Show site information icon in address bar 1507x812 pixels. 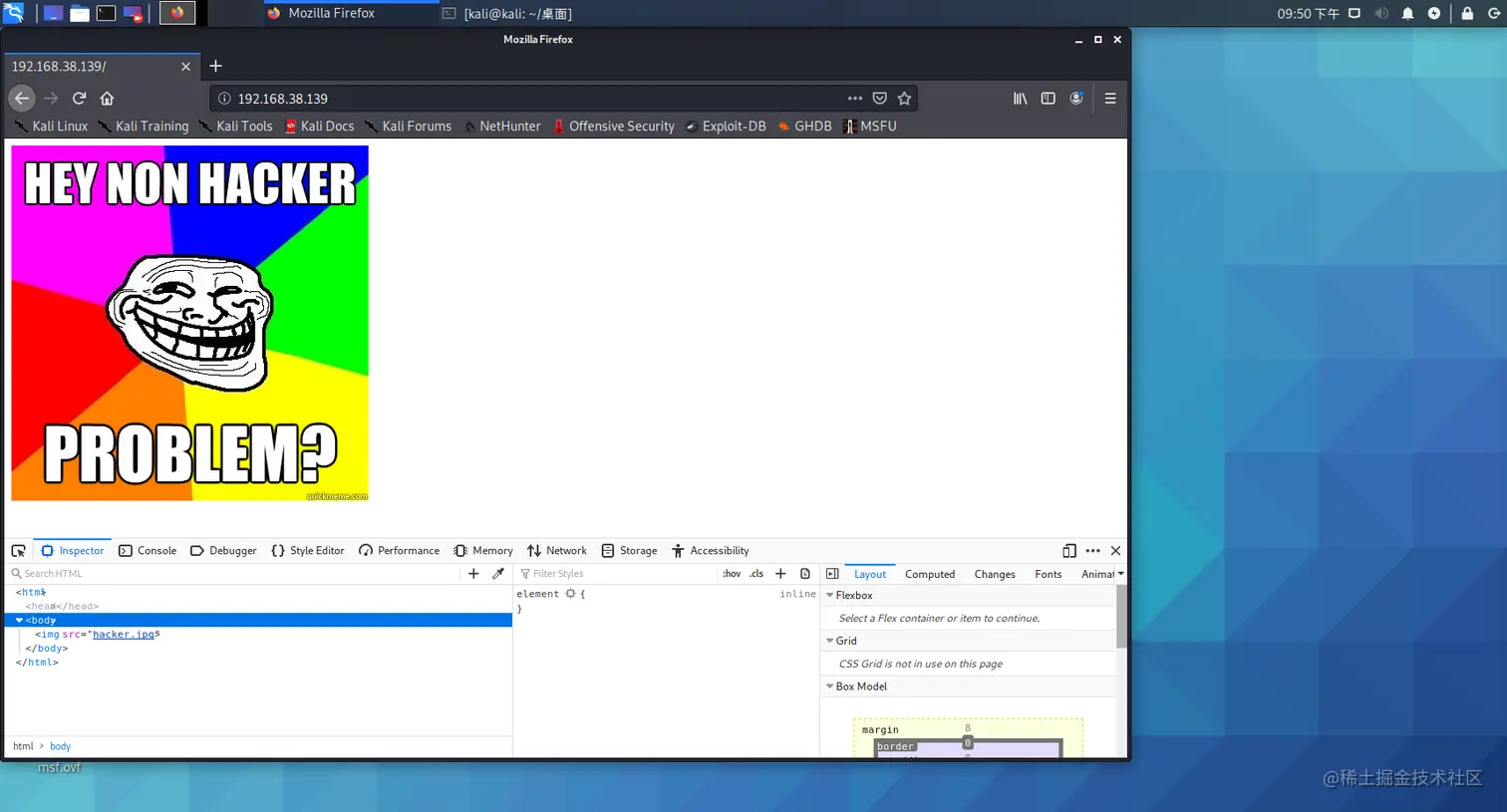click(x=224, y=99)
